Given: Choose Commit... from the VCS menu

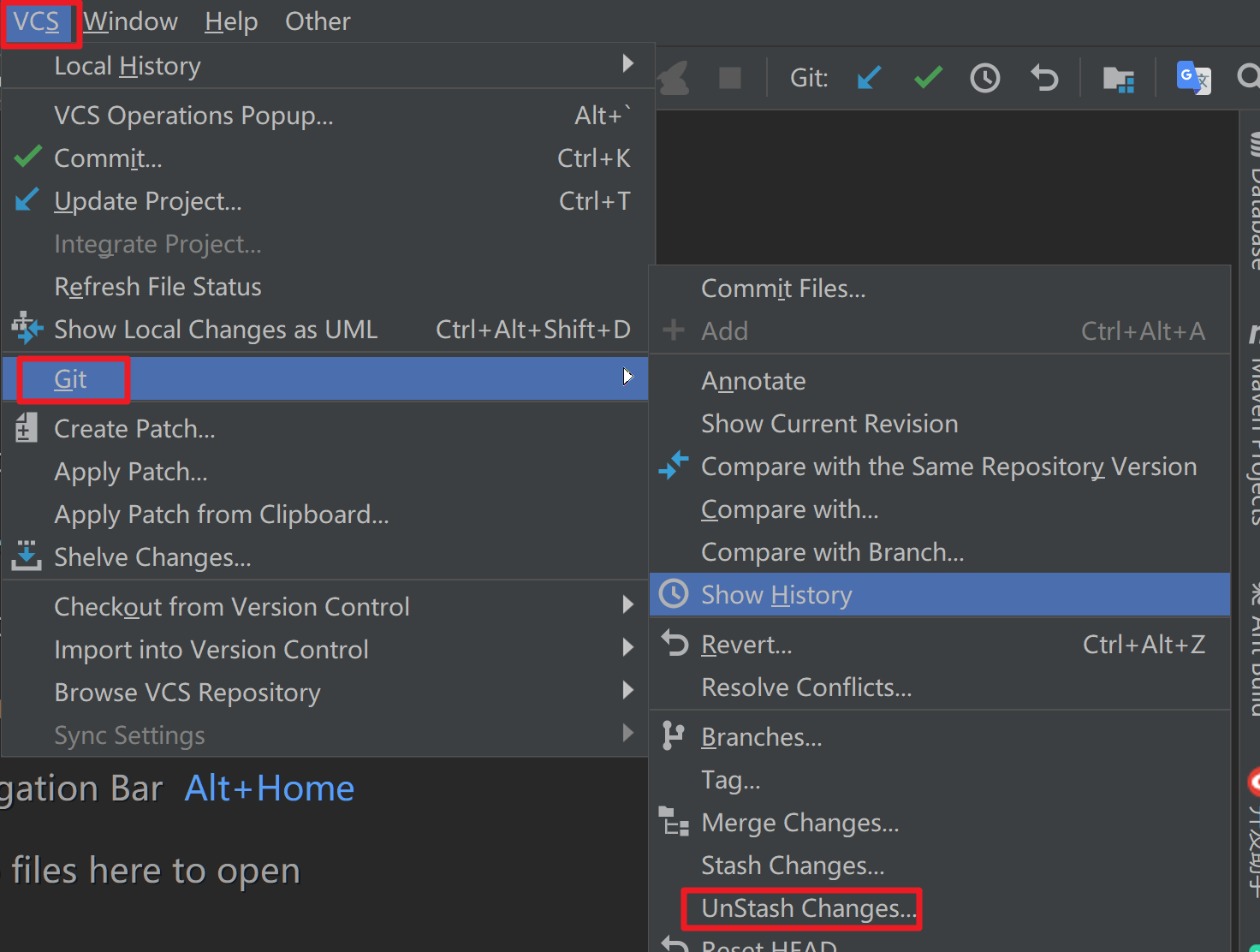Looking at the screenshot, I should (x=325, y=158).
